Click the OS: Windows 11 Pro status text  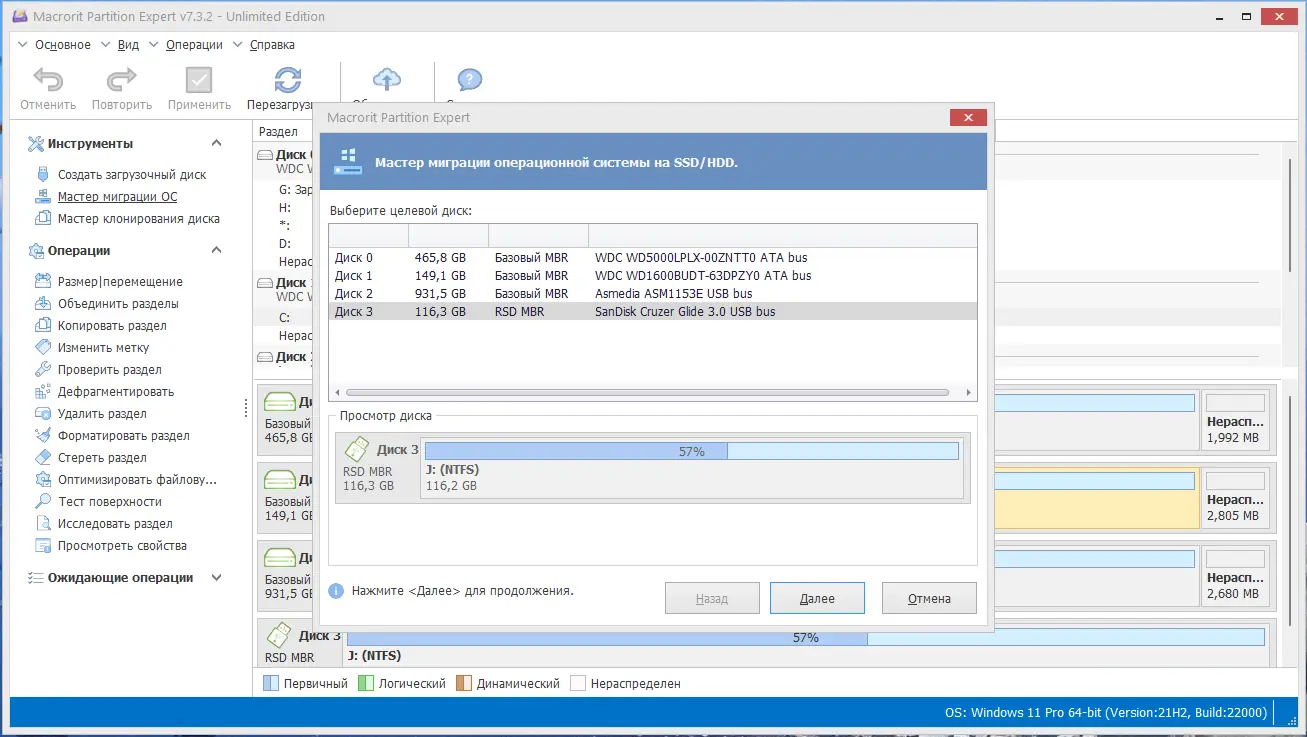1106,713
